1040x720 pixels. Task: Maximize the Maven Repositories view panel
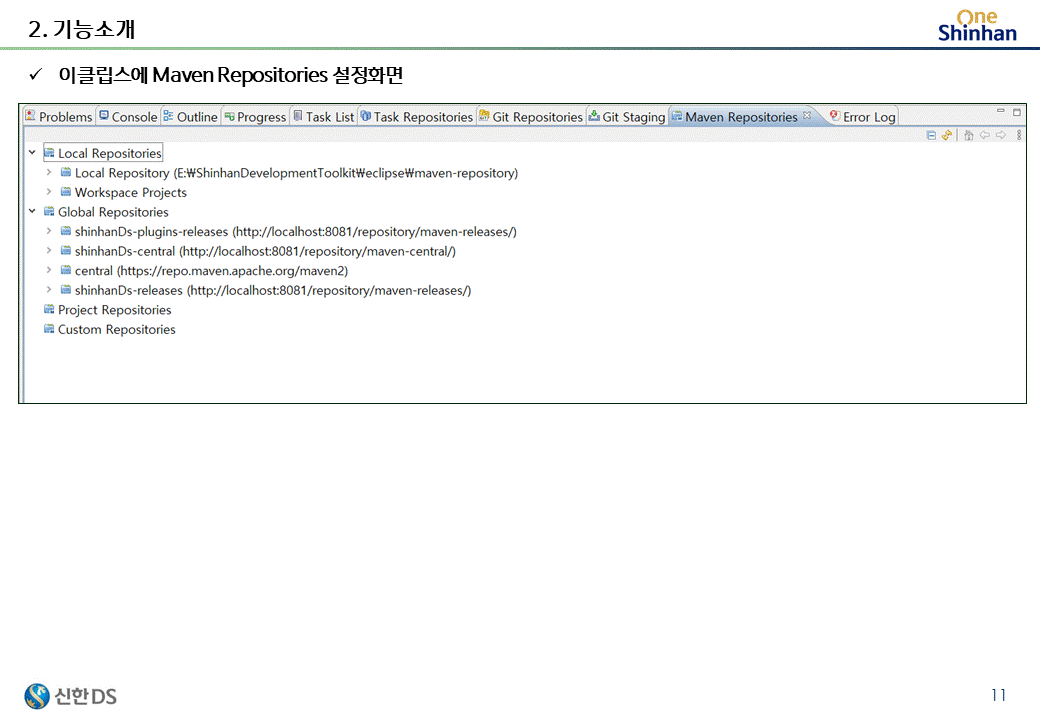1017,112
